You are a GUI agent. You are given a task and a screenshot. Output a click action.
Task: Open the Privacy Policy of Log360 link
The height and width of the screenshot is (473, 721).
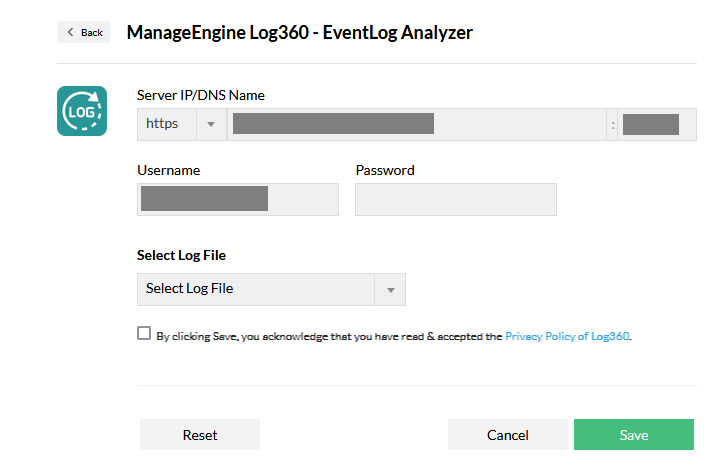click(567, 337)
